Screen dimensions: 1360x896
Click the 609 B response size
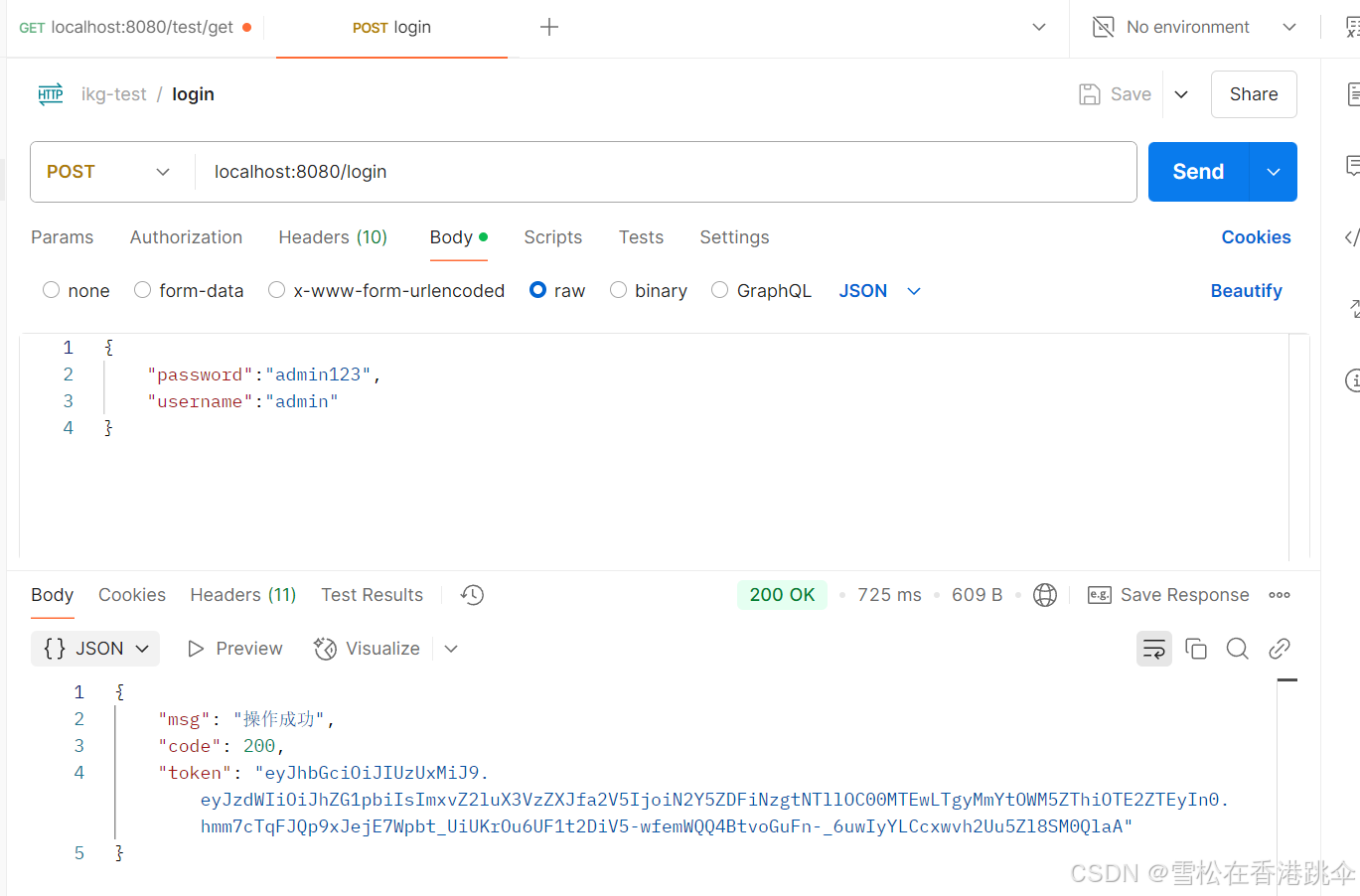(977, 595)
